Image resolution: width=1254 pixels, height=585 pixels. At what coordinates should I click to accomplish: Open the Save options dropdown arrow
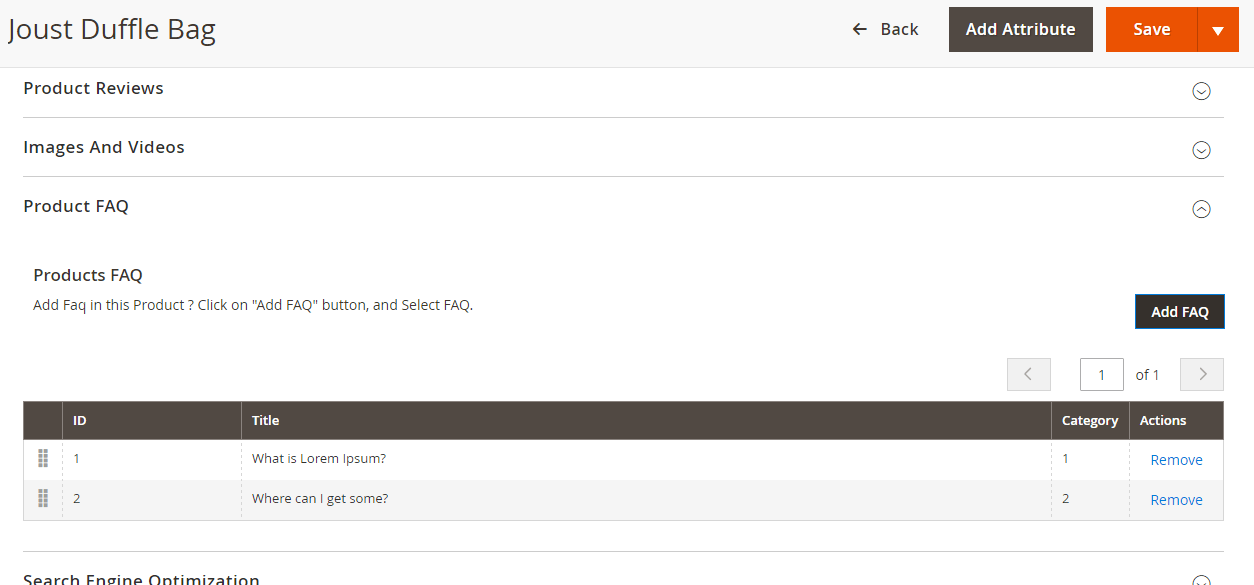1217,30
